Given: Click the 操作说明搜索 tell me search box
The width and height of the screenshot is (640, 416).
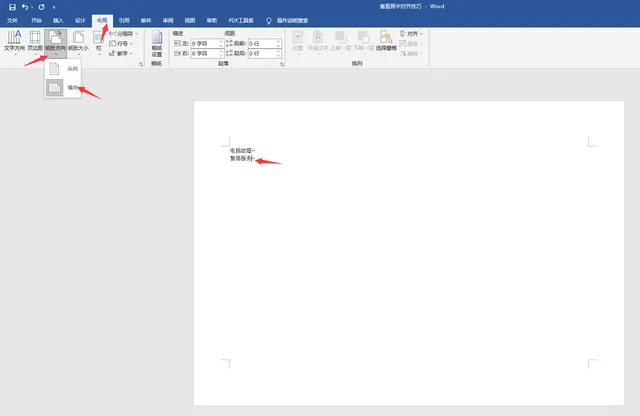Looking at the screenshot, I should pyautogui.click(x=292, y=20).
